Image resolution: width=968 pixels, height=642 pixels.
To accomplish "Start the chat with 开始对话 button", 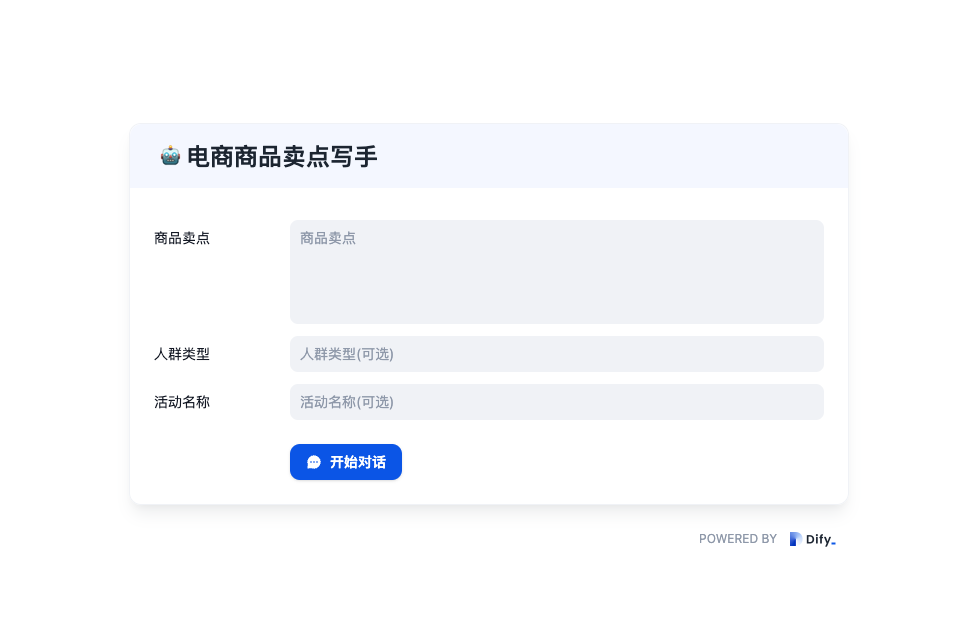I will (x=346, y=462).
